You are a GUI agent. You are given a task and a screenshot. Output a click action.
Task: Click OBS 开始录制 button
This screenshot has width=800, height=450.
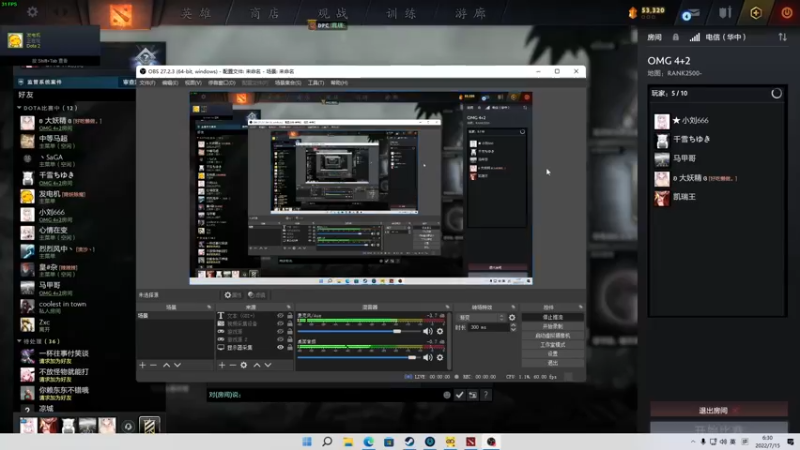pos(553,327)
